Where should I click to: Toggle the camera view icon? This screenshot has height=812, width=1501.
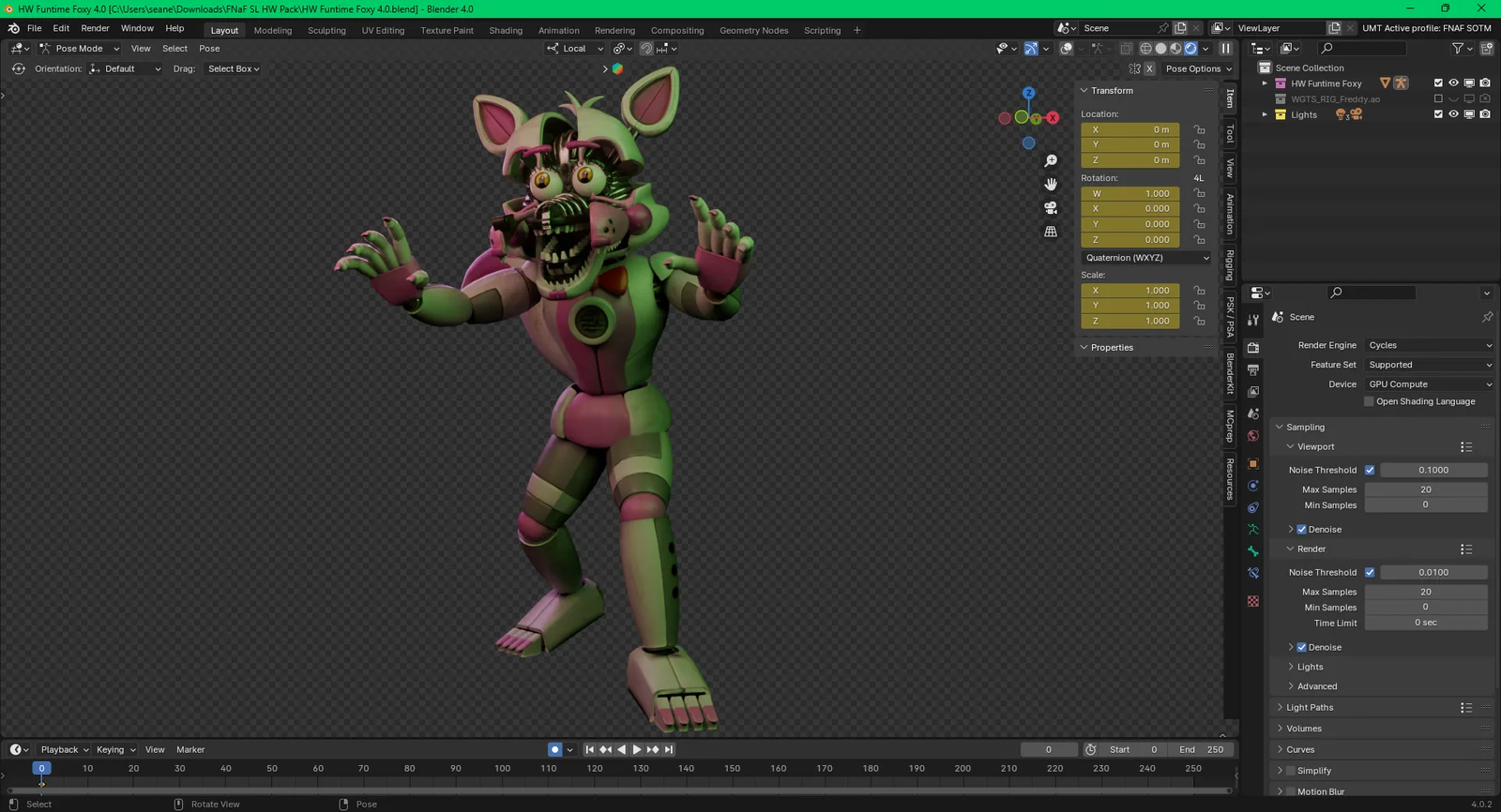1051,208
